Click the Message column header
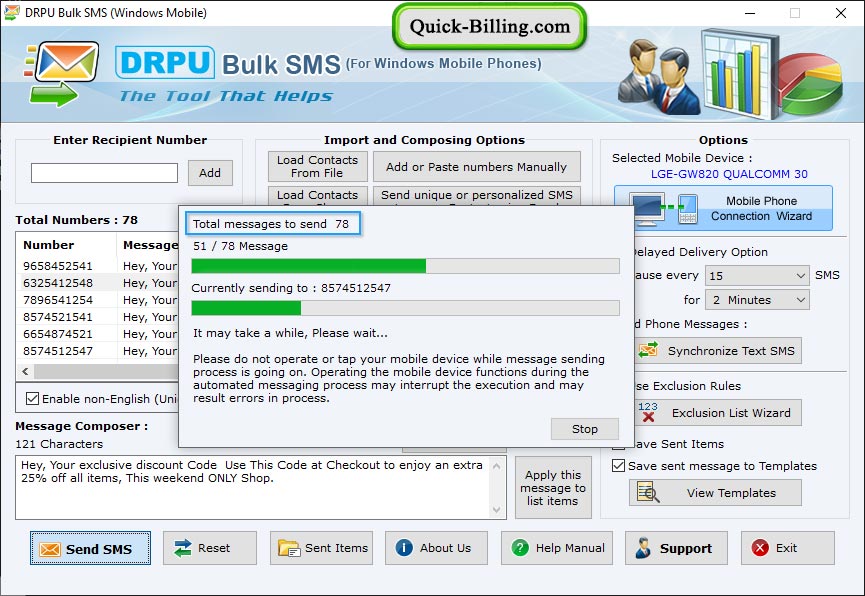This screenshot has width=865, height=596. point(148,245)
